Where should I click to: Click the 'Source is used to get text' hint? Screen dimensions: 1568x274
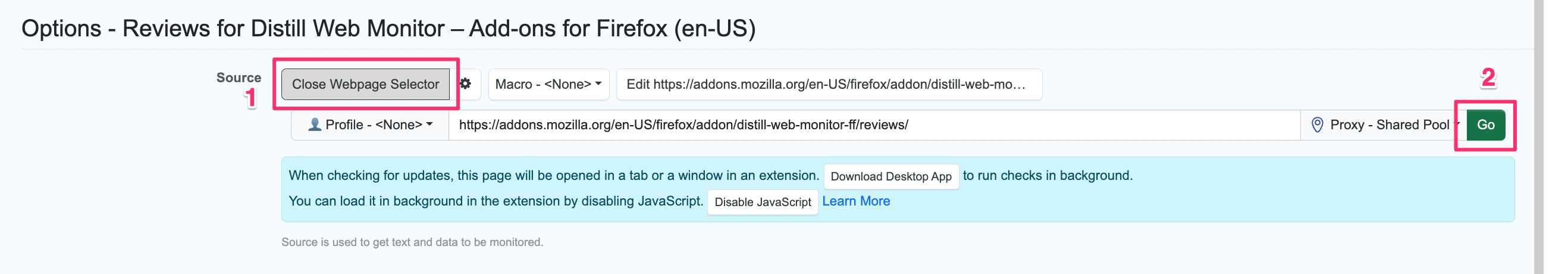(x=412, y=242)
